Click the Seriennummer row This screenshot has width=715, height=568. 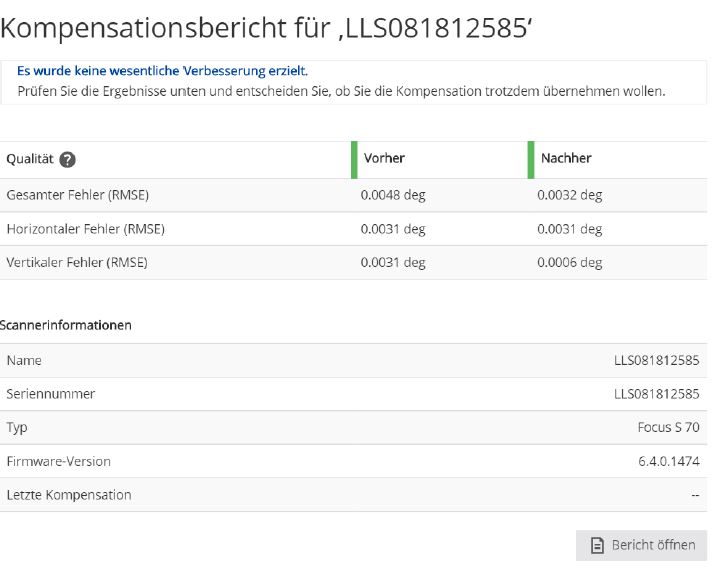[51, 394]
